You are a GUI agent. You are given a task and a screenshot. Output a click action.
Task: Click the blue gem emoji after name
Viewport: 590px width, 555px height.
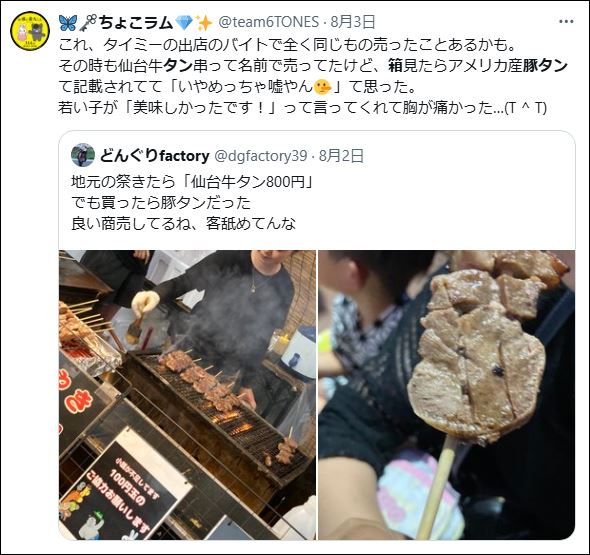(184, 23)
